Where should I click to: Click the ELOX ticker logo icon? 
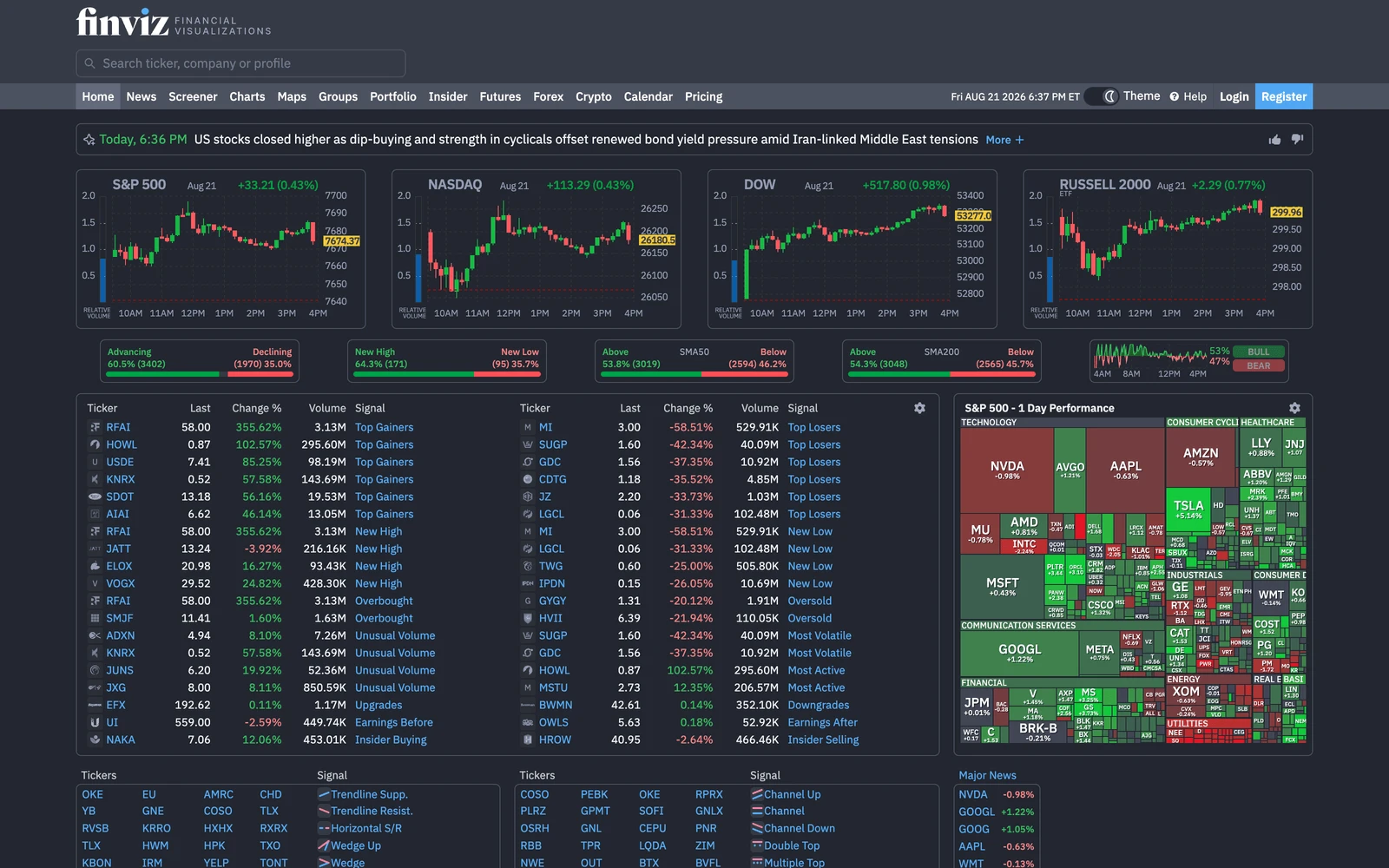click(95, 566)
